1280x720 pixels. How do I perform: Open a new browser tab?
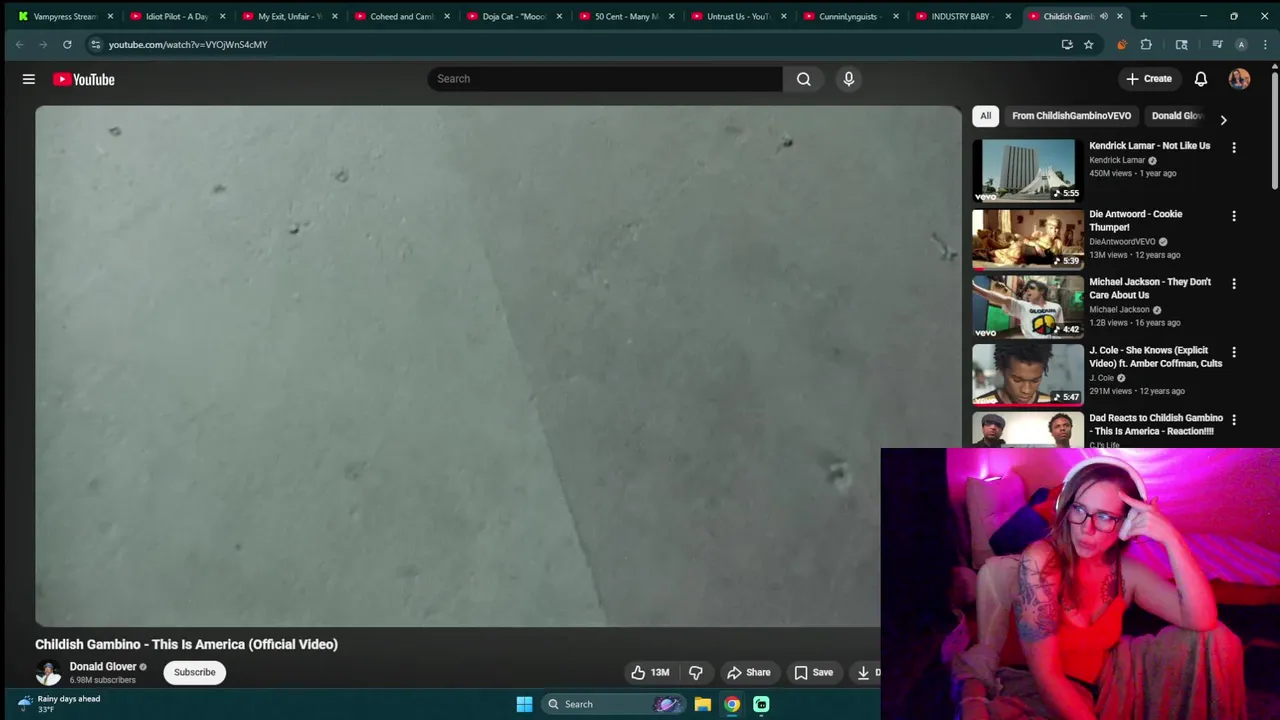tap(1143, 16)
